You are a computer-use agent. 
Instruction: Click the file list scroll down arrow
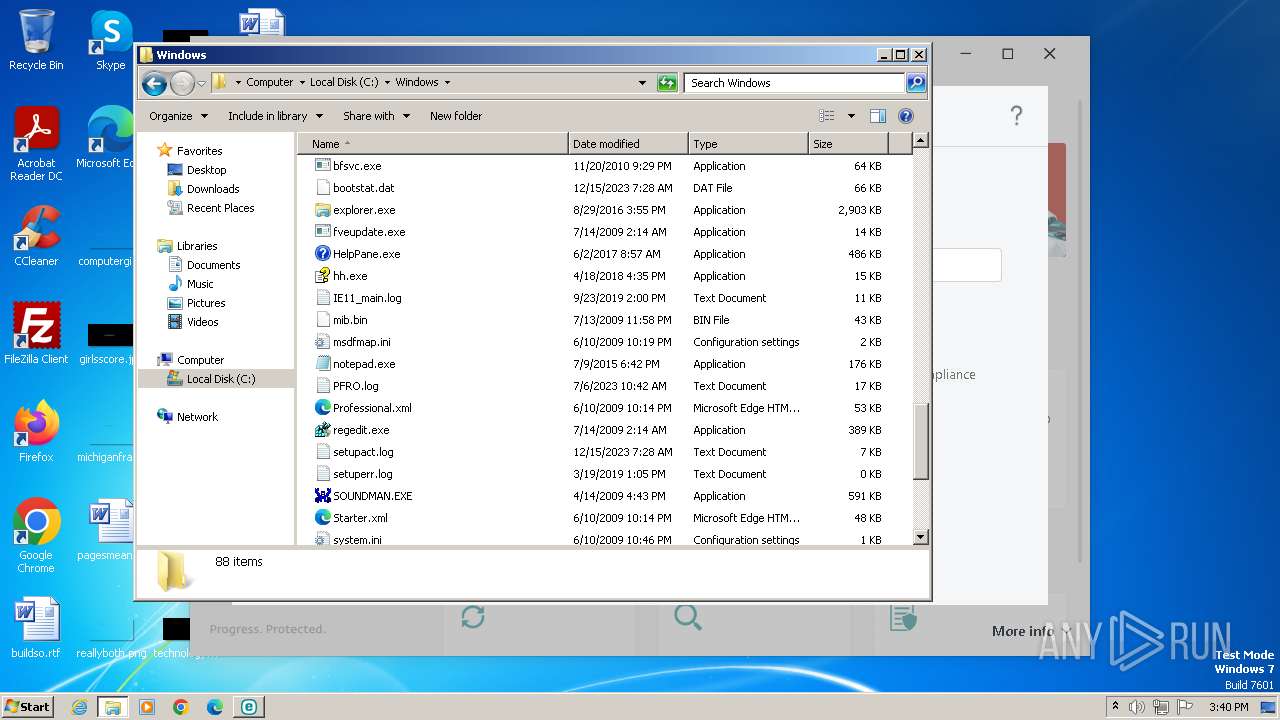point(921,538)
